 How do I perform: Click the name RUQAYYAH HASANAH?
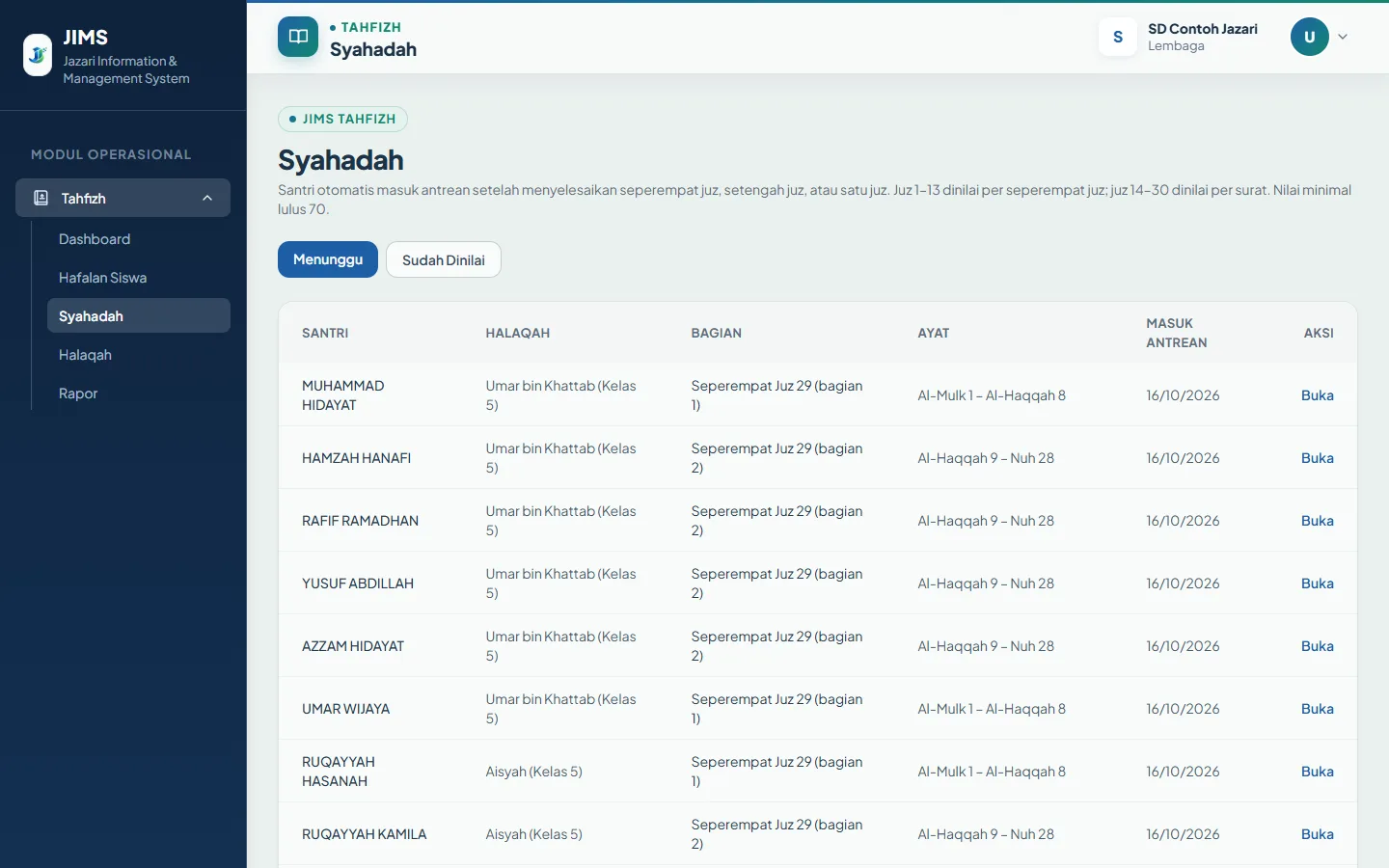pos(339,772)
